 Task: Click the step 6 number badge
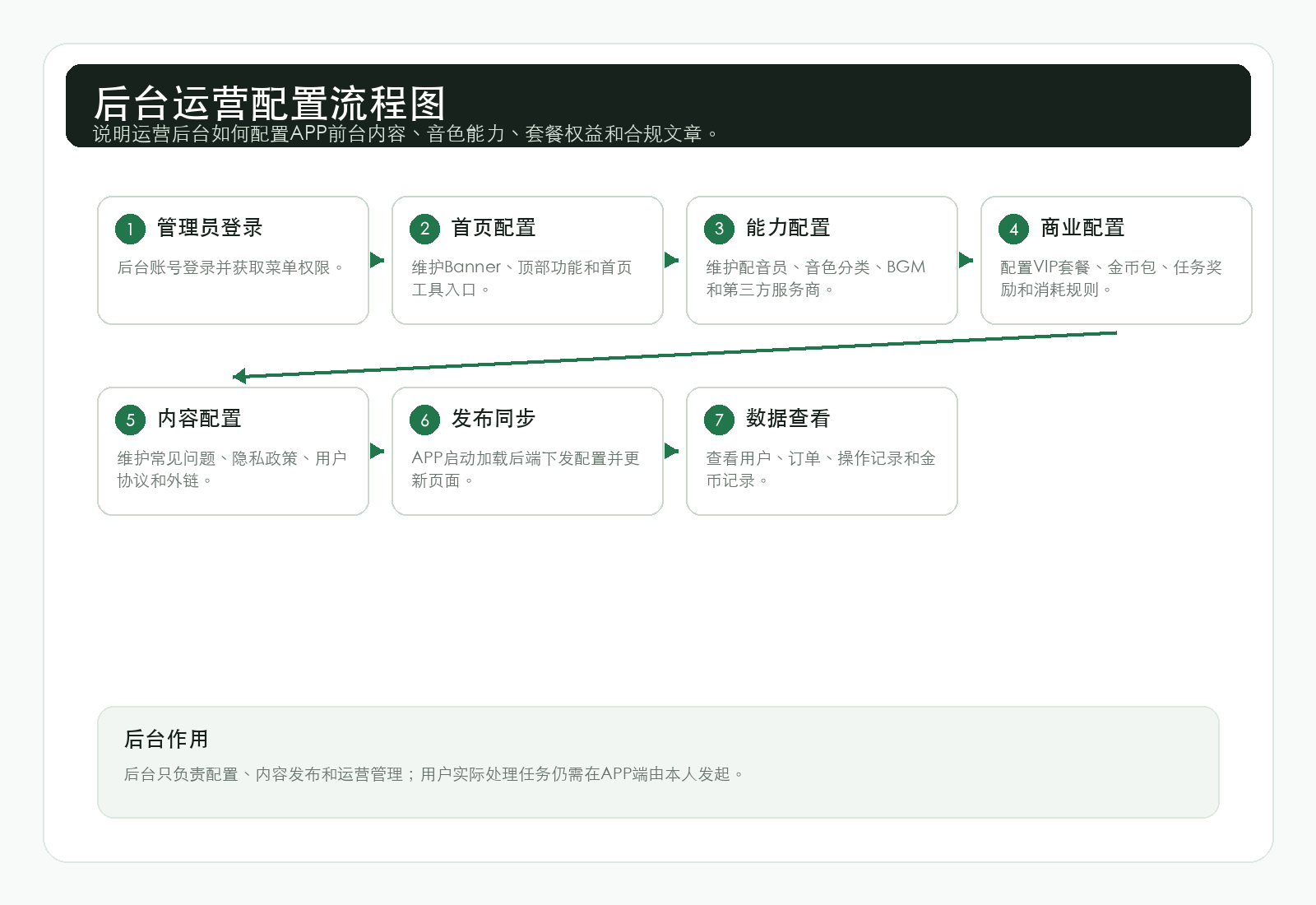point(424,420)
